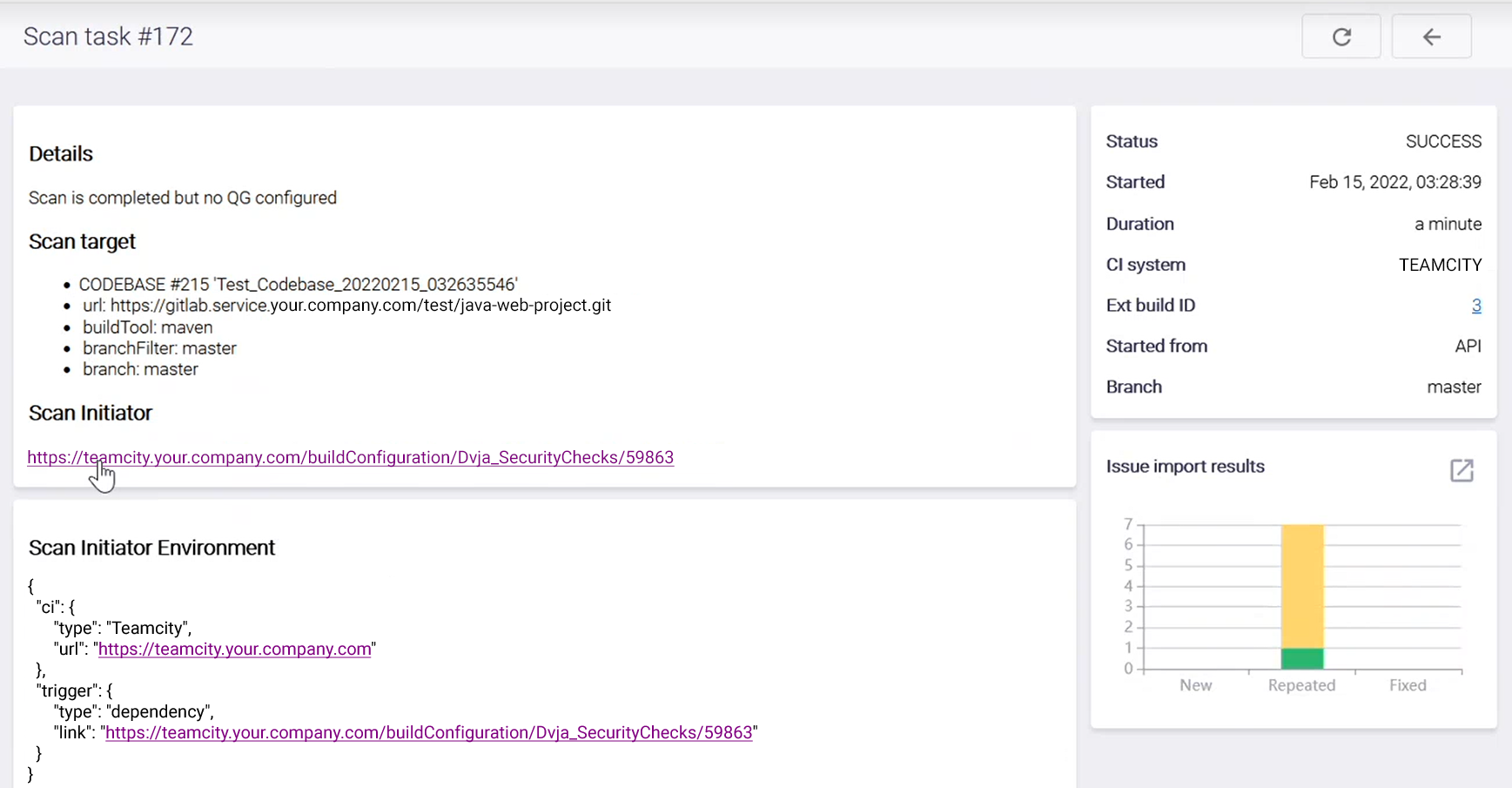Open the trigger link URL in JSON
Image resolution: width=1512 pixels, height=788 pixels.
coord(428,733)
